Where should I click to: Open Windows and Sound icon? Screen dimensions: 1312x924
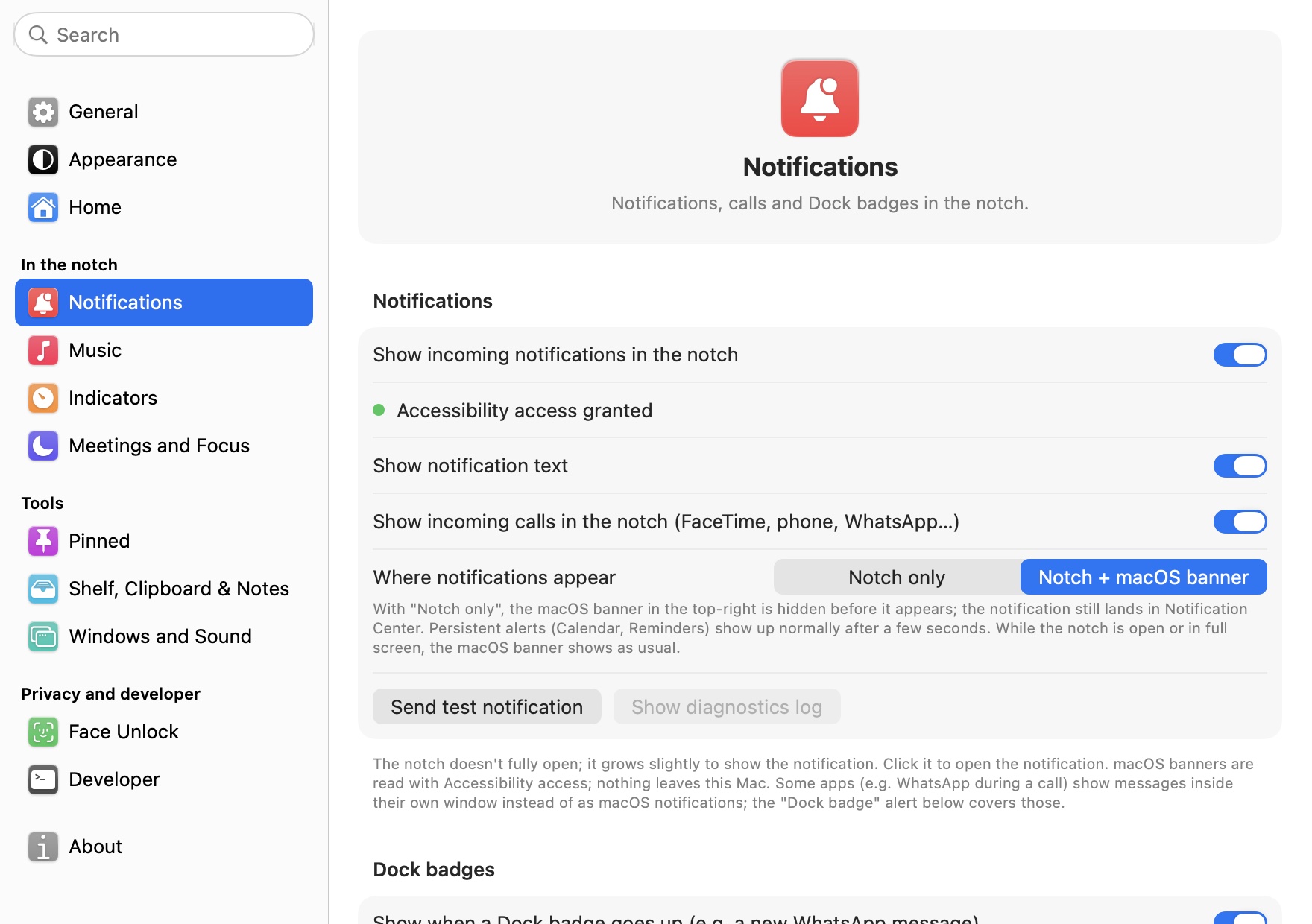43,636
